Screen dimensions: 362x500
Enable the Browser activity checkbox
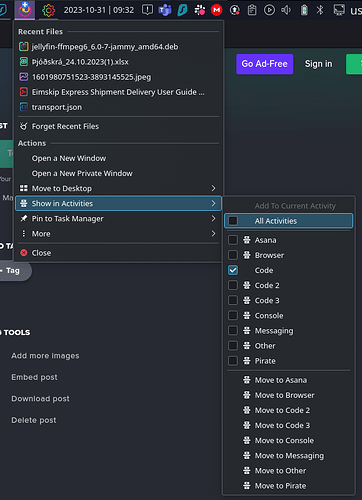tap(233, 255)
